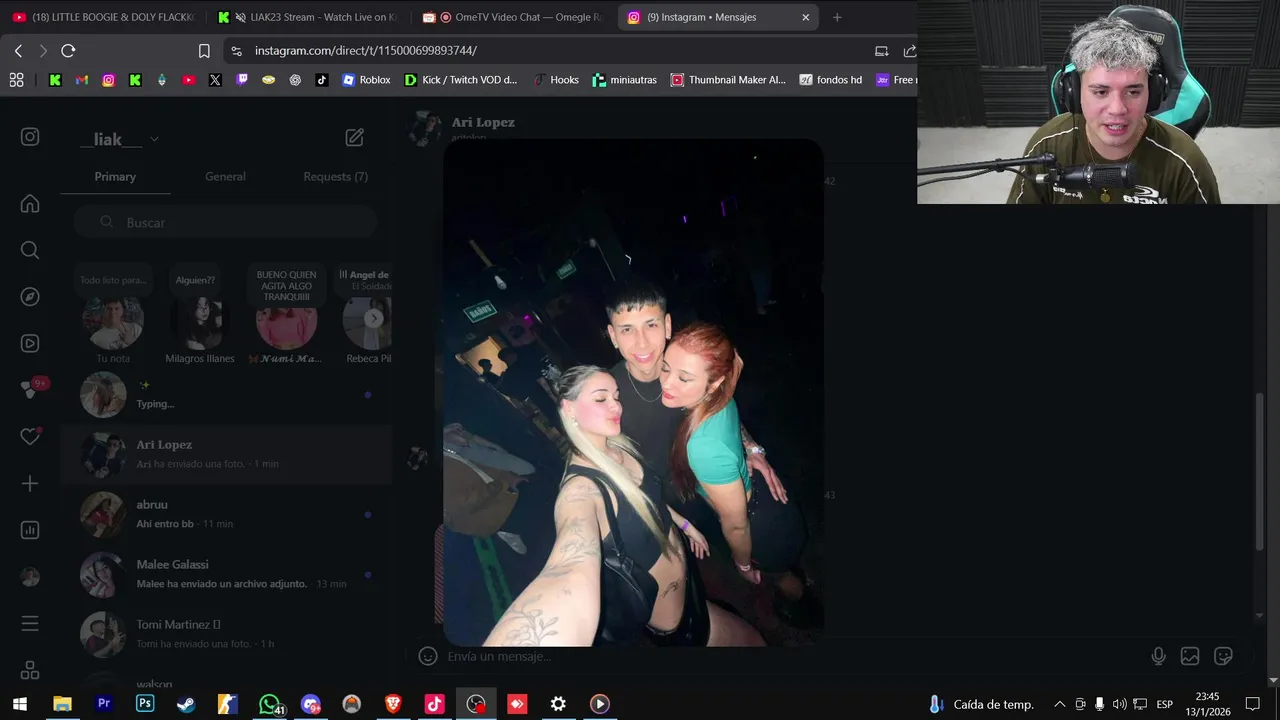Switch to LIAK23 Stream Kick tab
The image size is (1280, 720).
pos(308,17)
